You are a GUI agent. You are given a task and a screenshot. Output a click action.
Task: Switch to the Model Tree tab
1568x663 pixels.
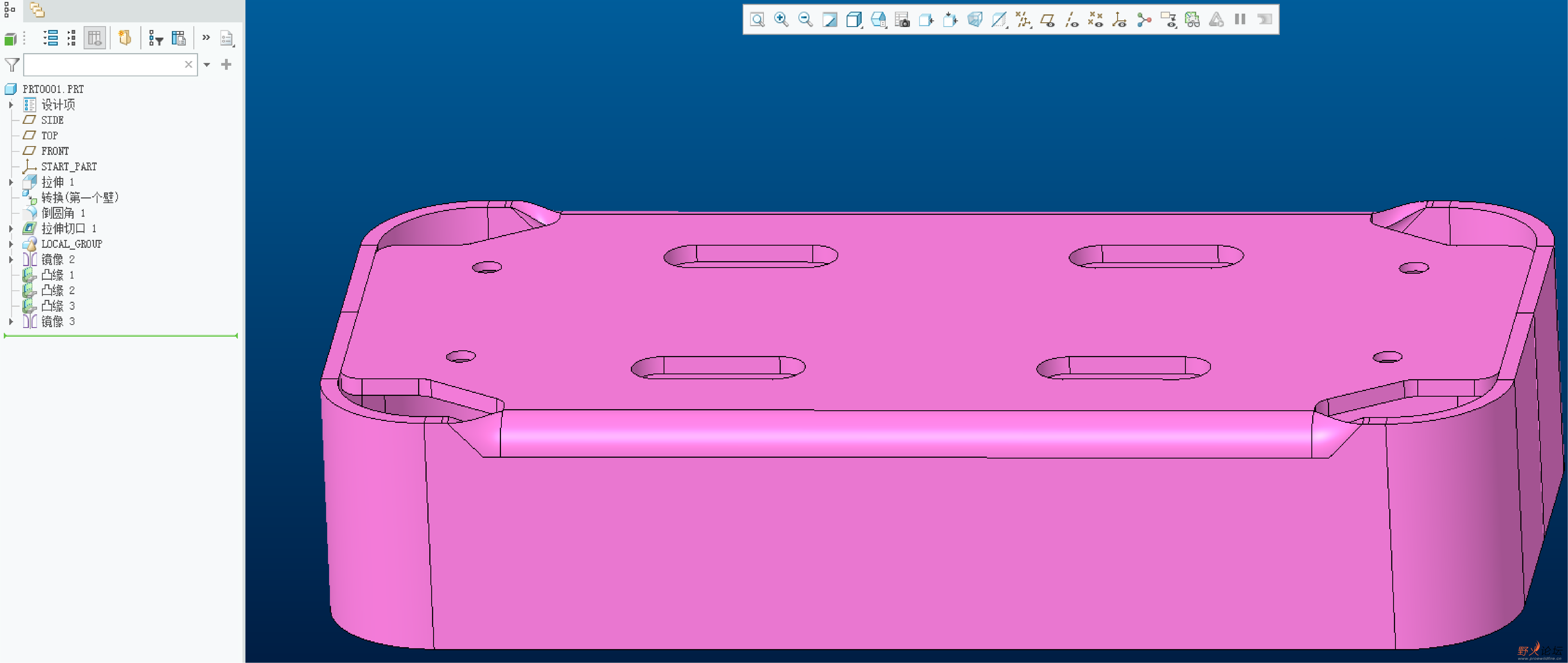tap(10, 10)
